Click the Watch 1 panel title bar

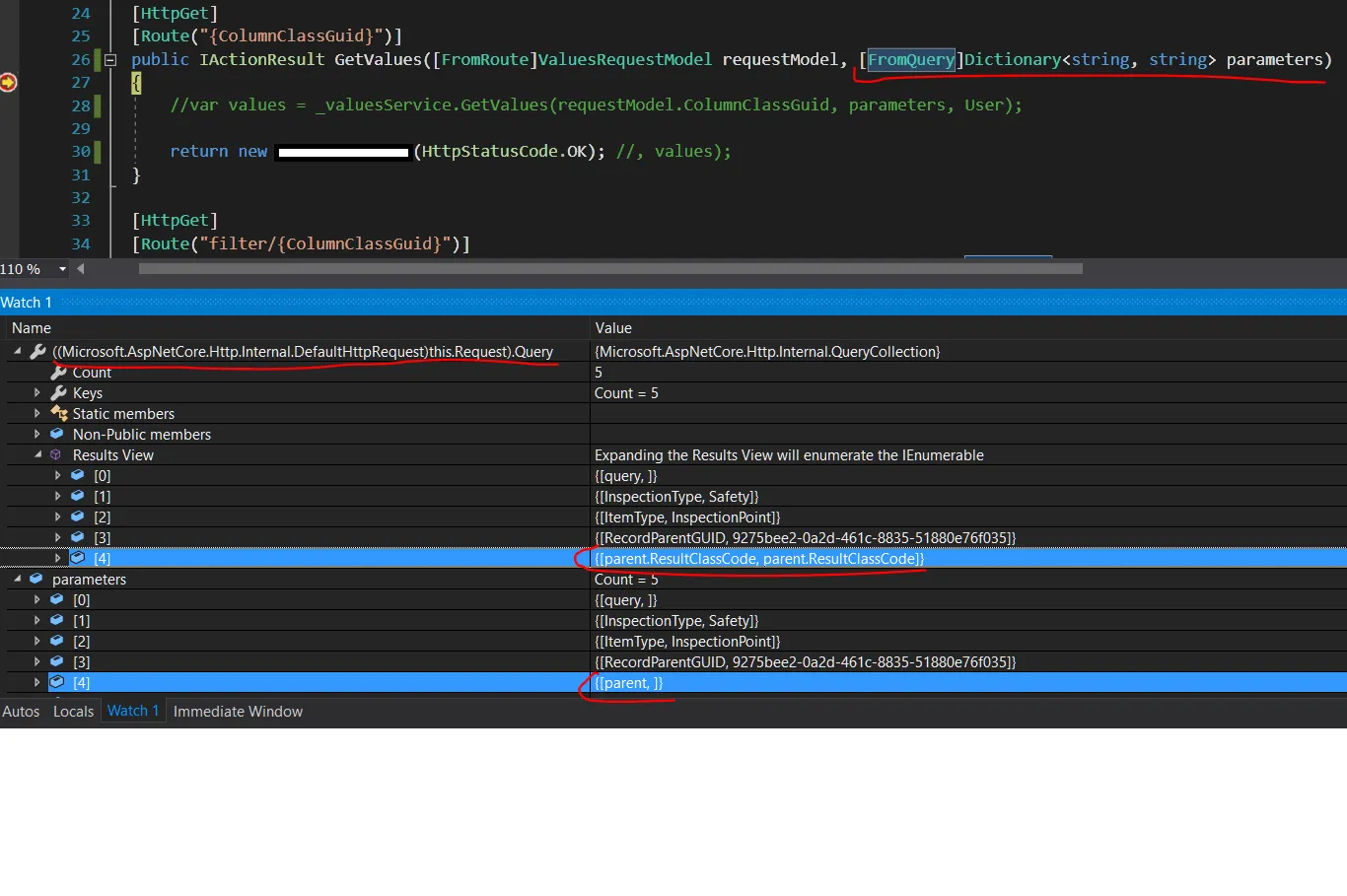coord(673,303)
